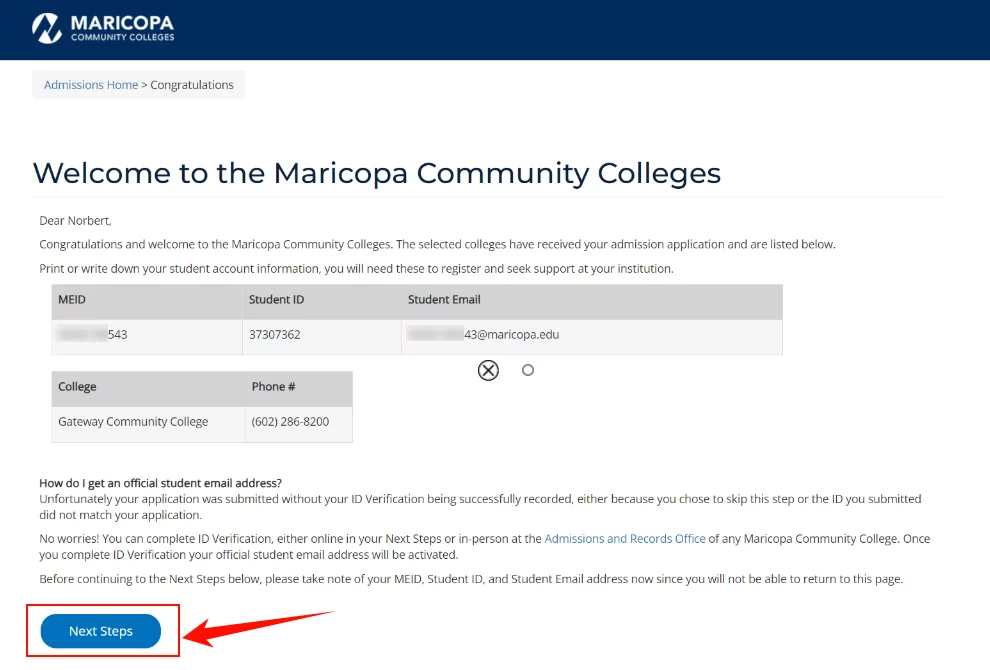Select the Congratulations breadcrumb item

(192, 85)
